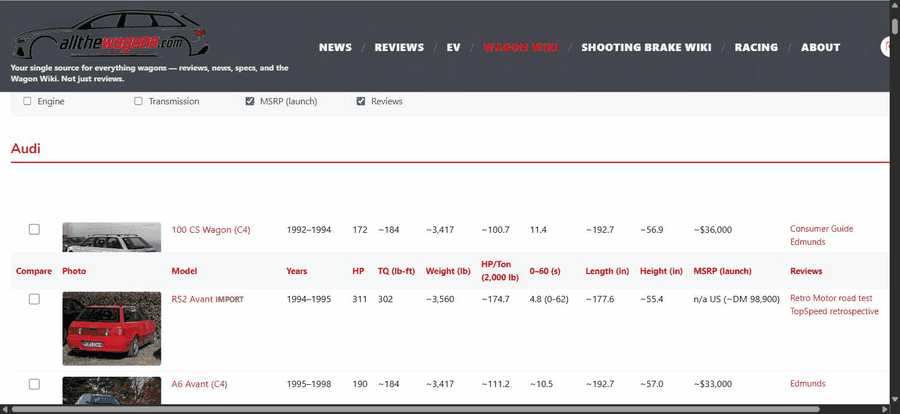Open the WAGON WIKI page
Viewport: 900px width, 414px height.
tap(521, 48)
